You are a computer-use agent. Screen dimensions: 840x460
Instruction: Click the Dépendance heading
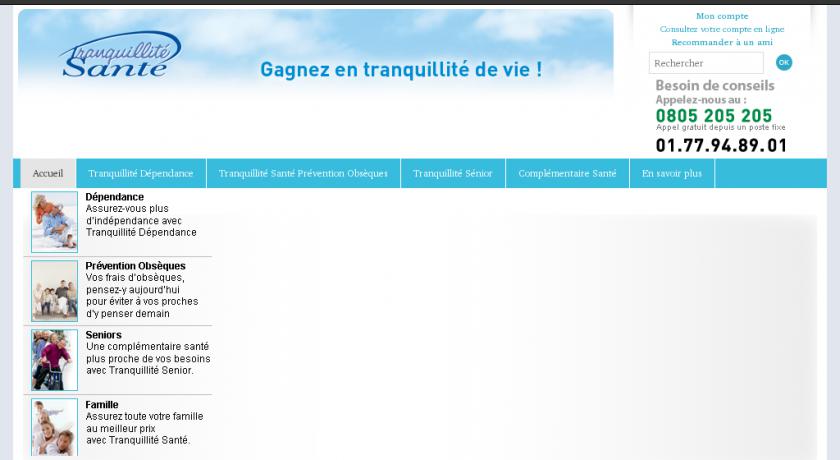click(x=115, y=197)
